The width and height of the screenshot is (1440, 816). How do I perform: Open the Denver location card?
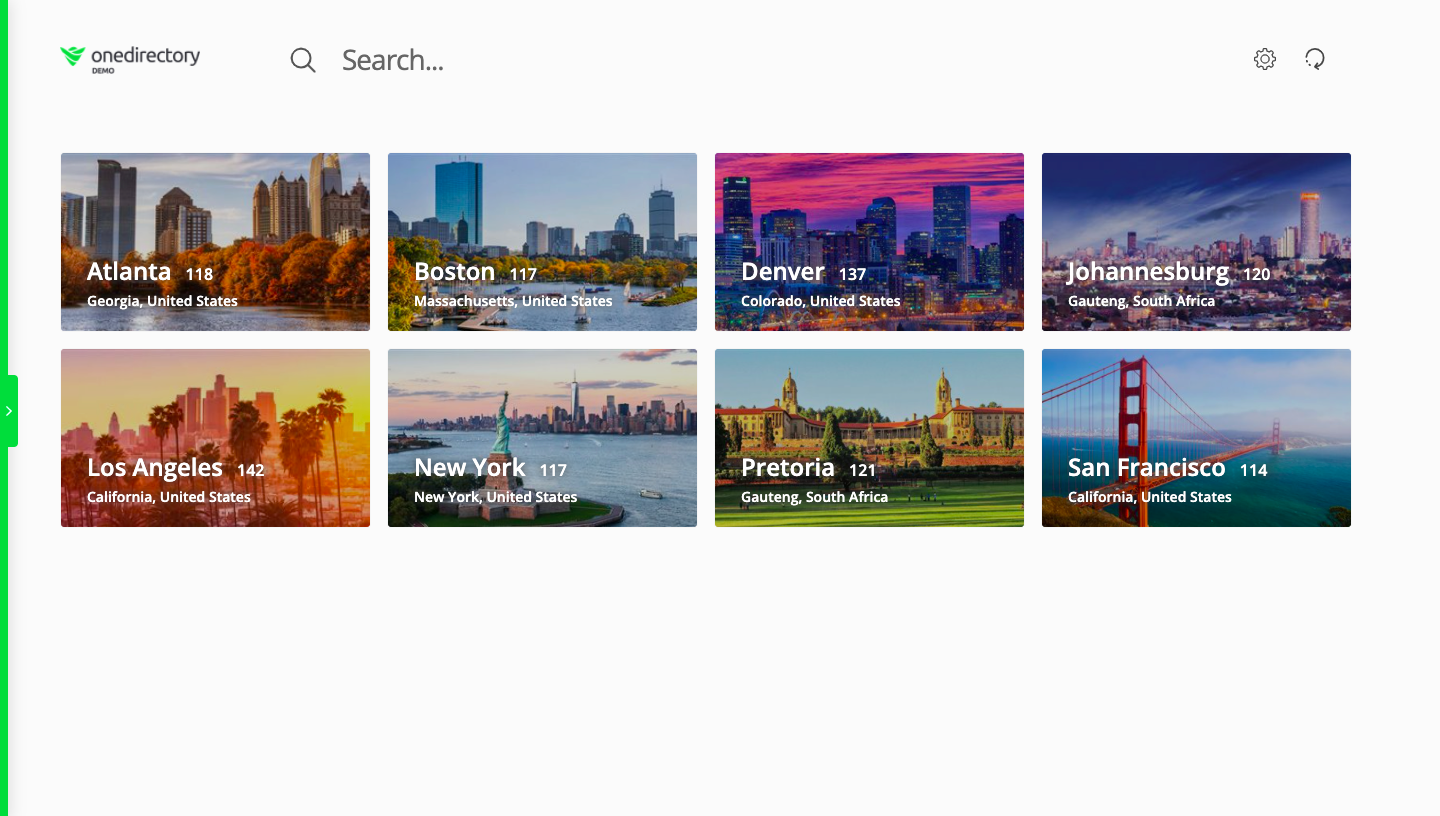(x=869, y=242)
